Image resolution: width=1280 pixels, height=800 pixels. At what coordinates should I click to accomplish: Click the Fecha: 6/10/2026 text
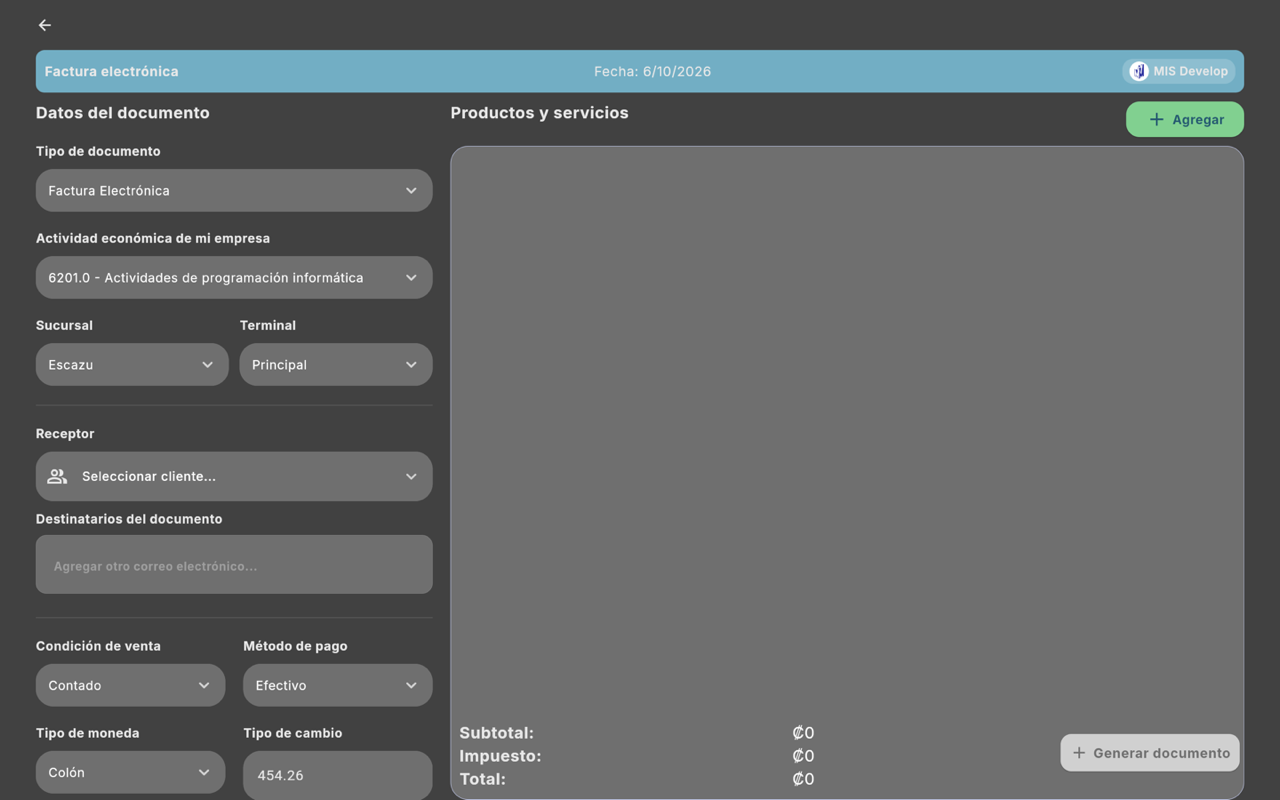point(652,71)
